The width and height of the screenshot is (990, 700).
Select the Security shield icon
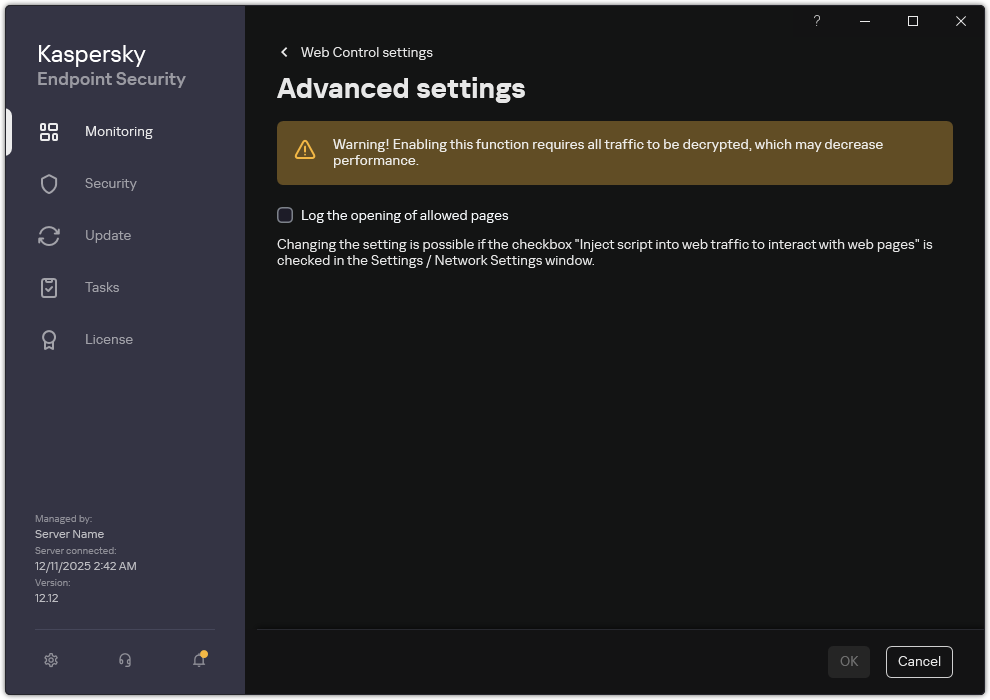click(49, 183)
